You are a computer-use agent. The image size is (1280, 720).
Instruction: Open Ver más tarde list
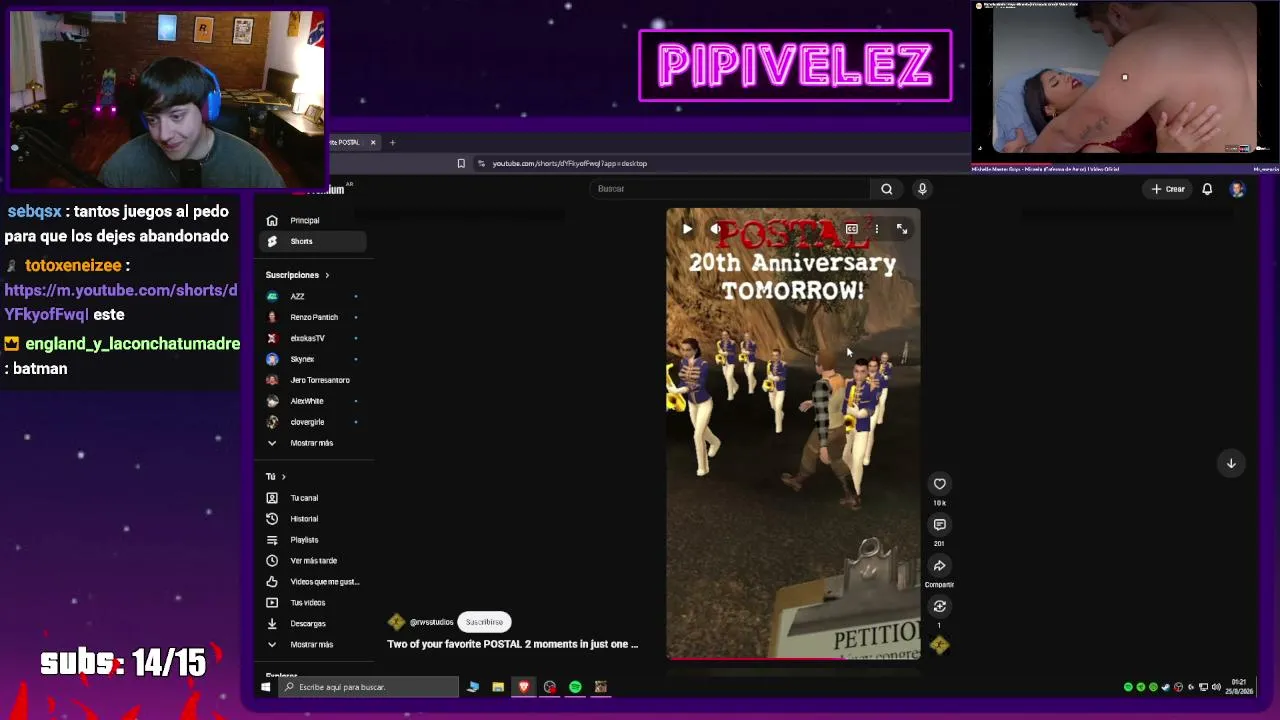click(x=315, y=561)
